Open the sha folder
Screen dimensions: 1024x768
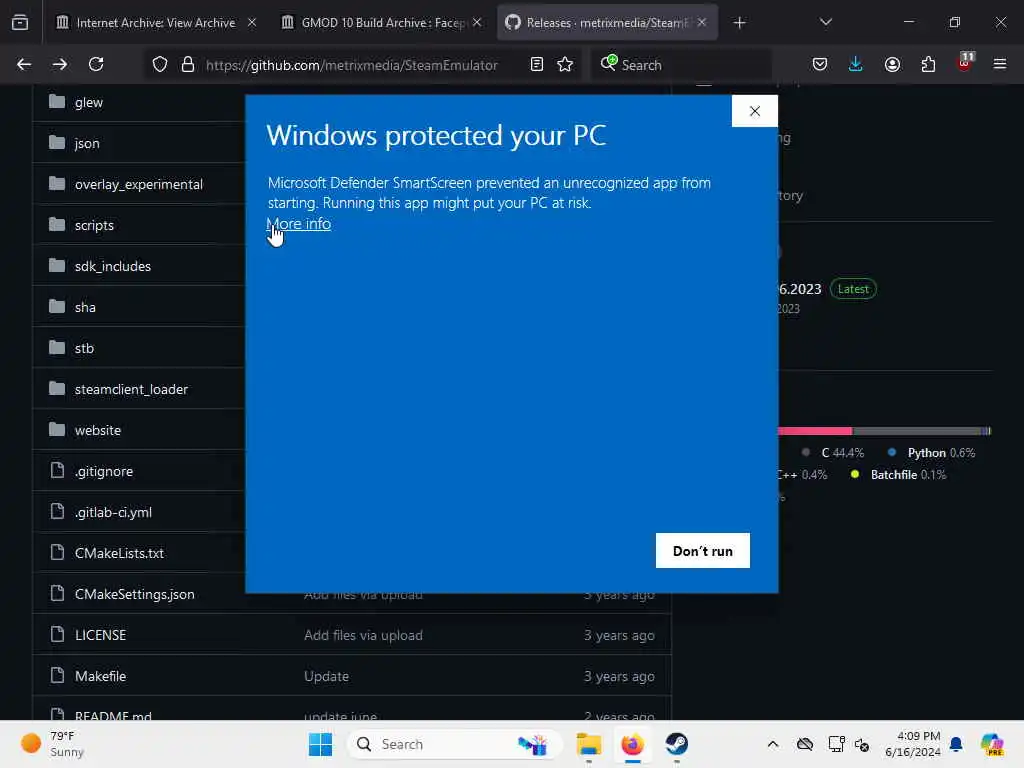[x=85, y=308]
